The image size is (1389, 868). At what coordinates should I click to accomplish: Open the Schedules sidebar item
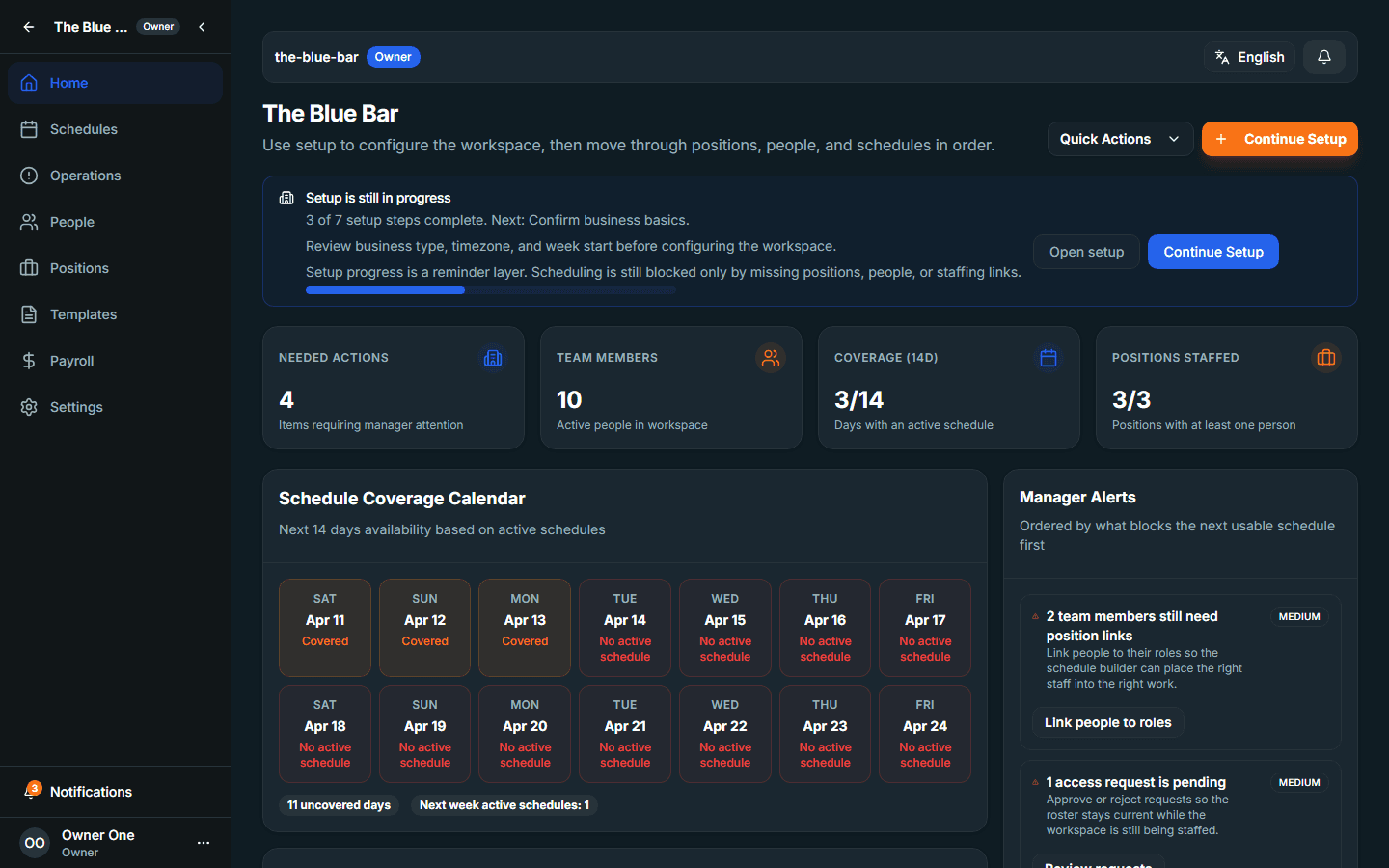tap(115, 129)
